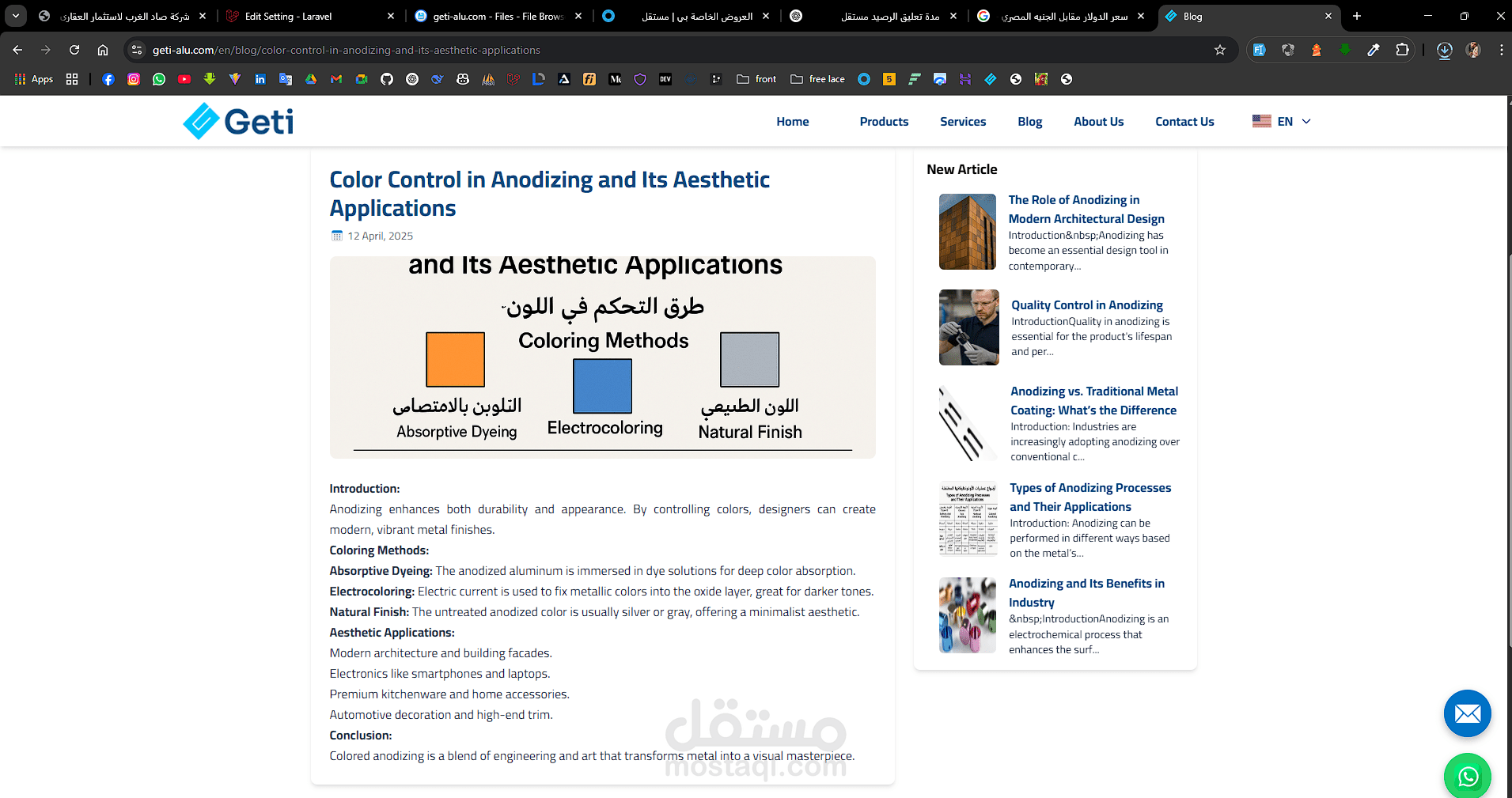Viewport: 1512px width, 798px height.
Task: Open the 'free lace' bookmarks folder
Action: (x=818, y=79)
